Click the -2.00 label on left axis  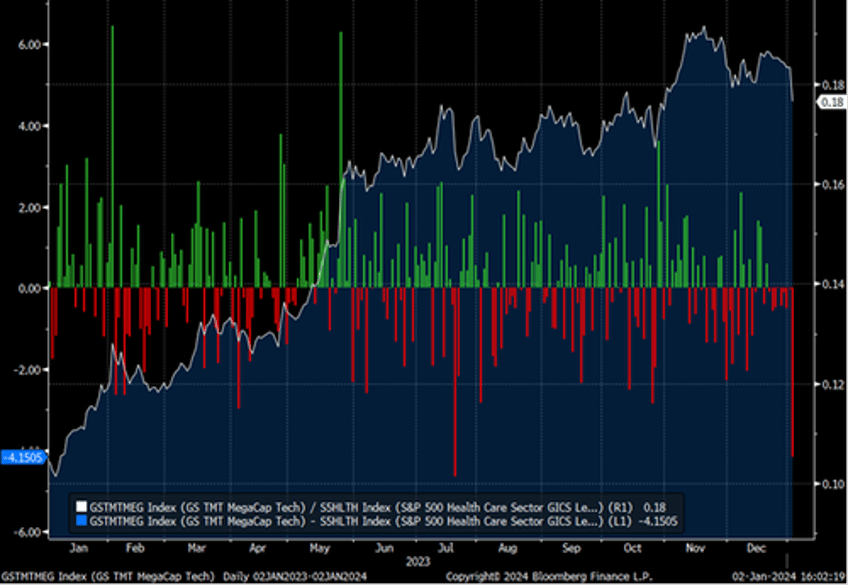pyautogui.click(x=28, y=370)
